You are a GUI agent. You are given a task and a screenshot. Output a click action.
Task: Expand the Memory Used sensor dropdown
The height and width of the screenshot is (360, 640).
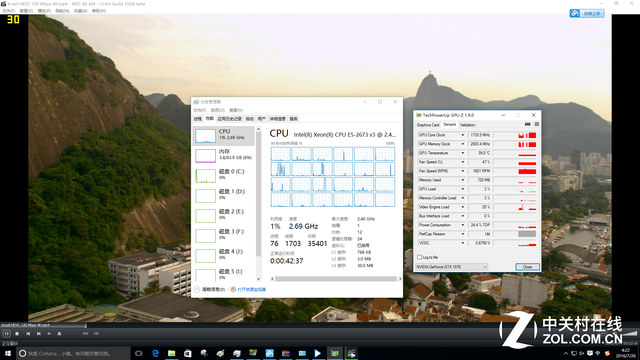click(462, 180)
